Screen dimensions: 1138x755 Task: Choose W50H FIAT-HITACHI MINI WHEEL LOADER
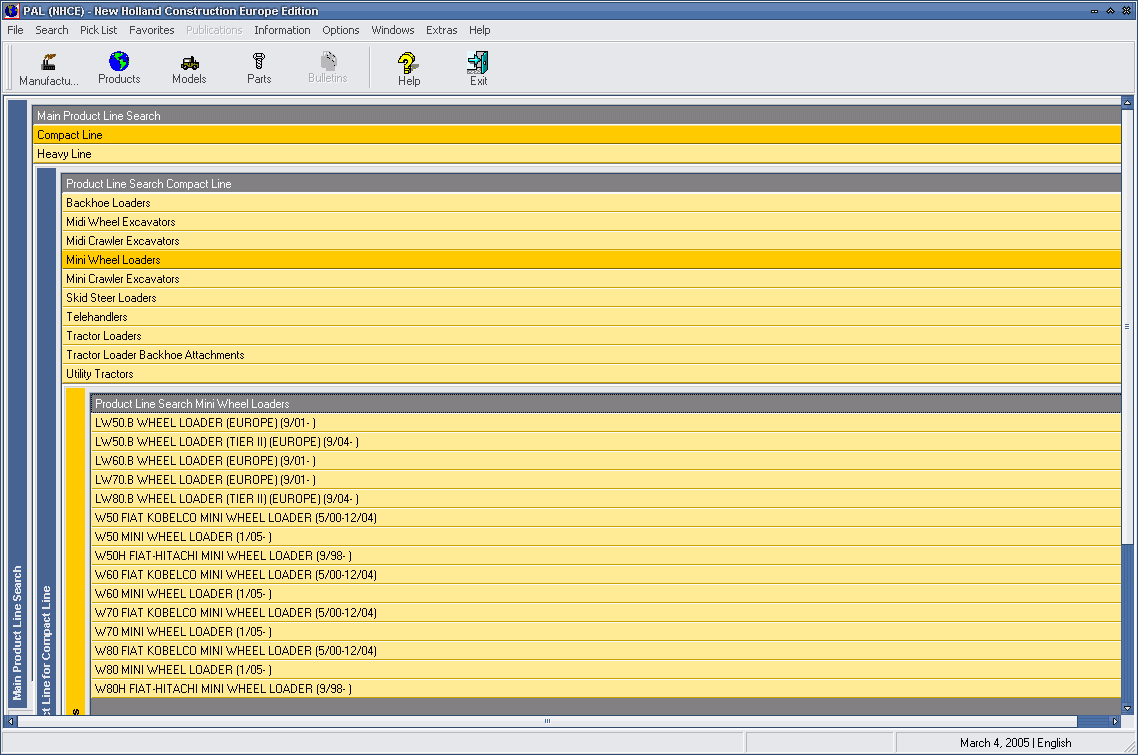click(606, 556)
